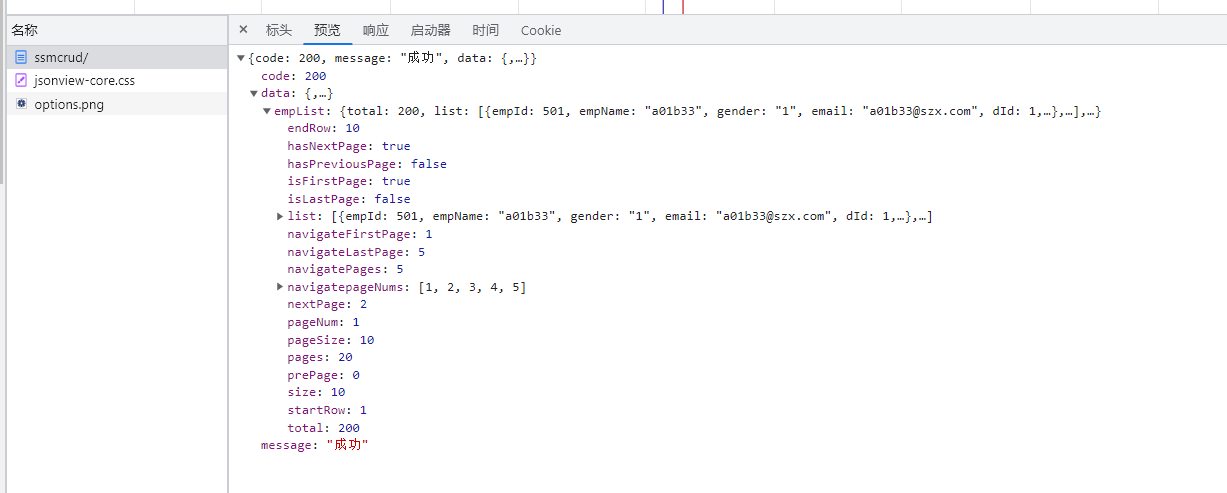Viewport: 1227px width, 493px height.
Task: Click the image icon beside options.png
Action: [21, 104]
